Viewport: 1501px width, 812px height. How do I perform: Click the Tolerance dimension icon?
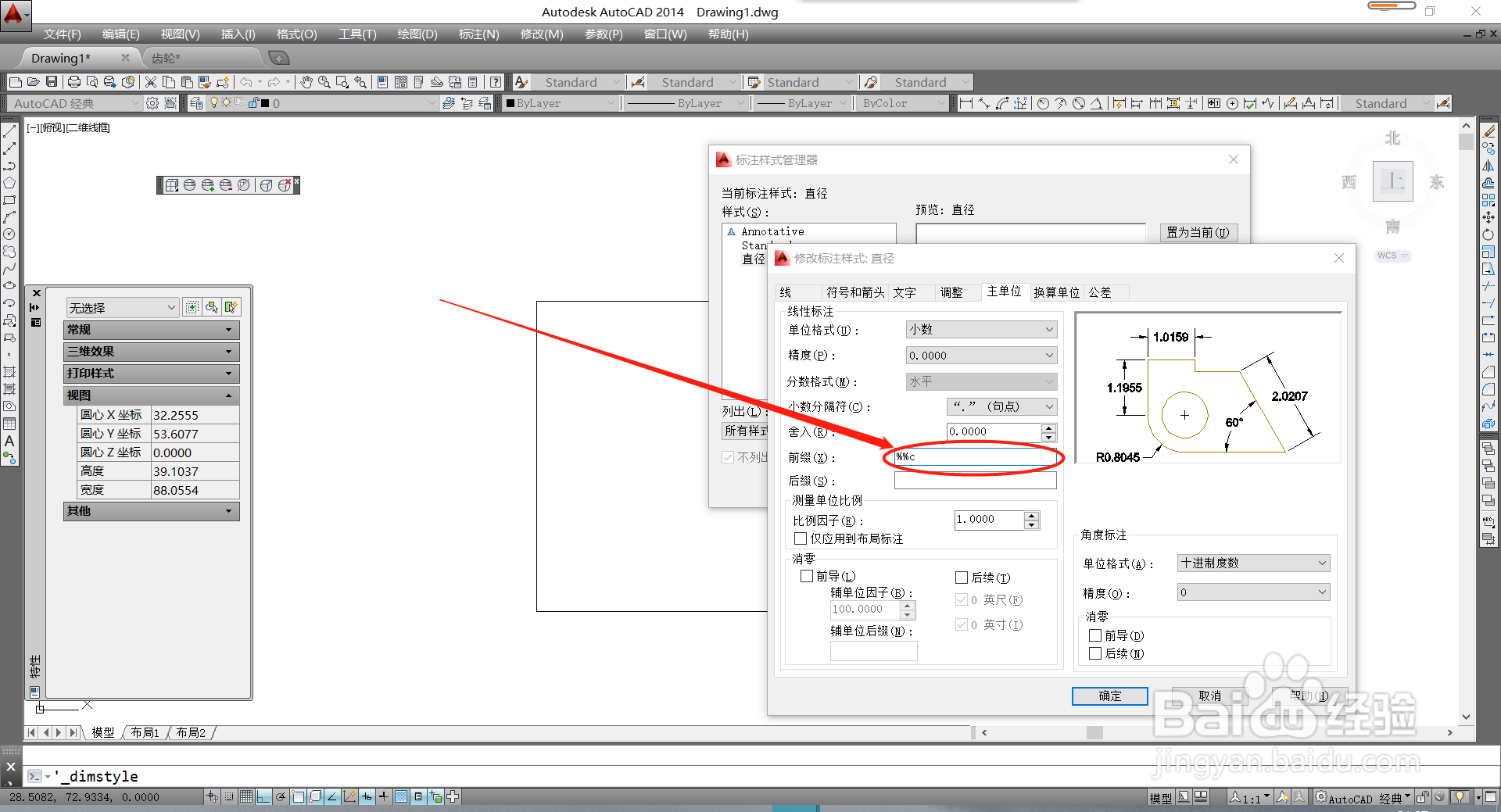coord(1213,103)
